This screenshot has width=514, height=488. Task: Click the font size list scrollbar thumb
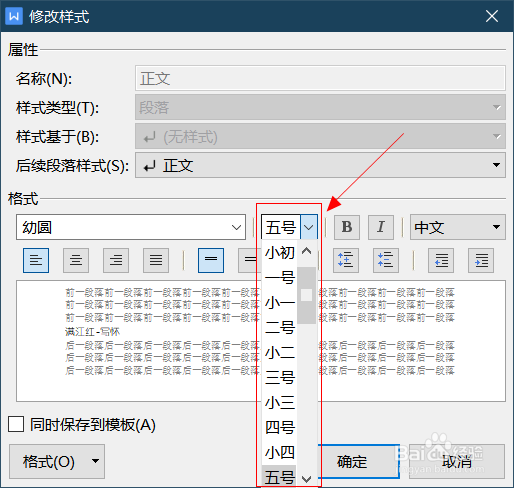(x=306, y=295)
